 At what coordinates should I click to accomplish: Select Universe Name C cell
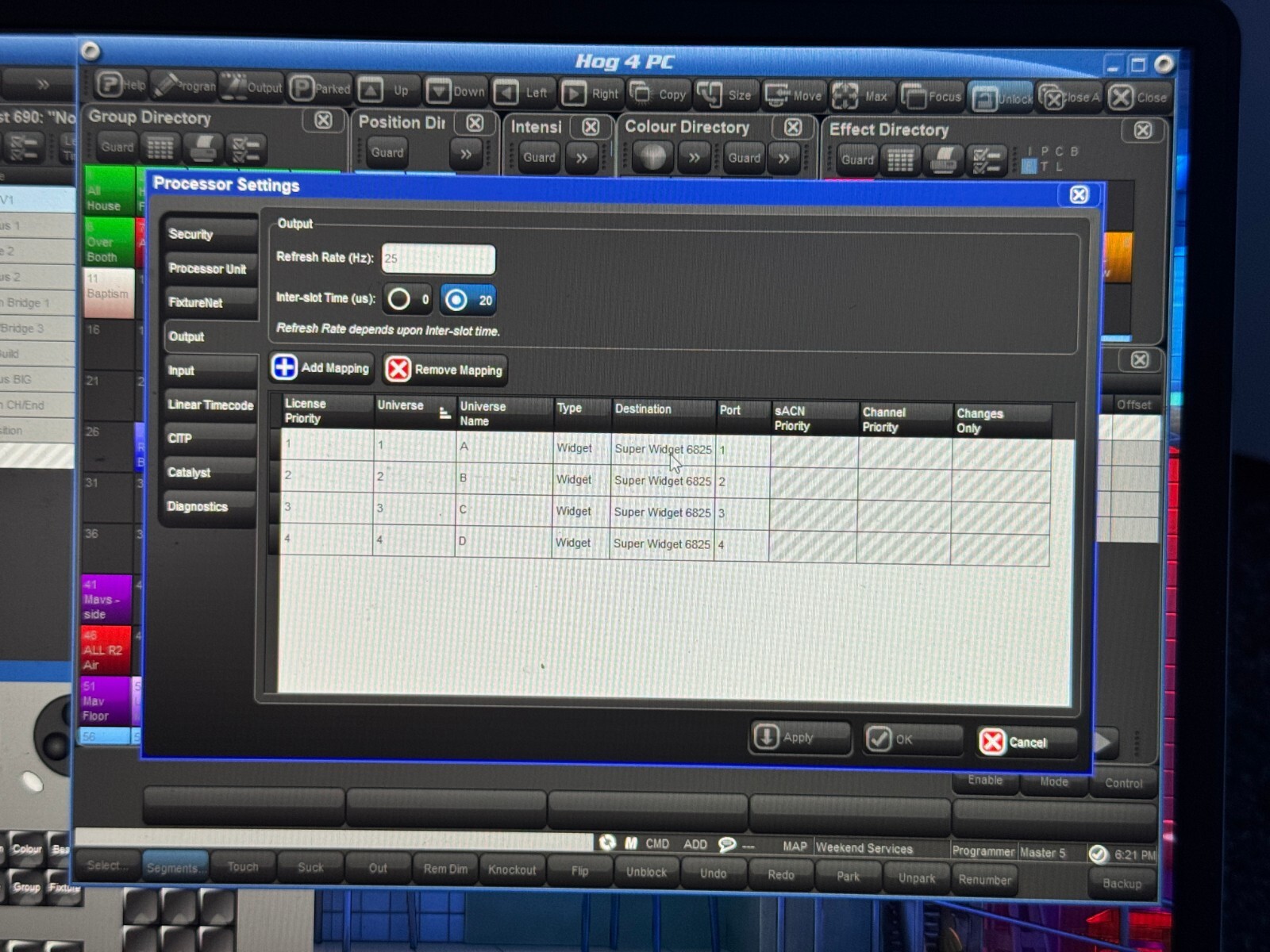coord(503,509)
